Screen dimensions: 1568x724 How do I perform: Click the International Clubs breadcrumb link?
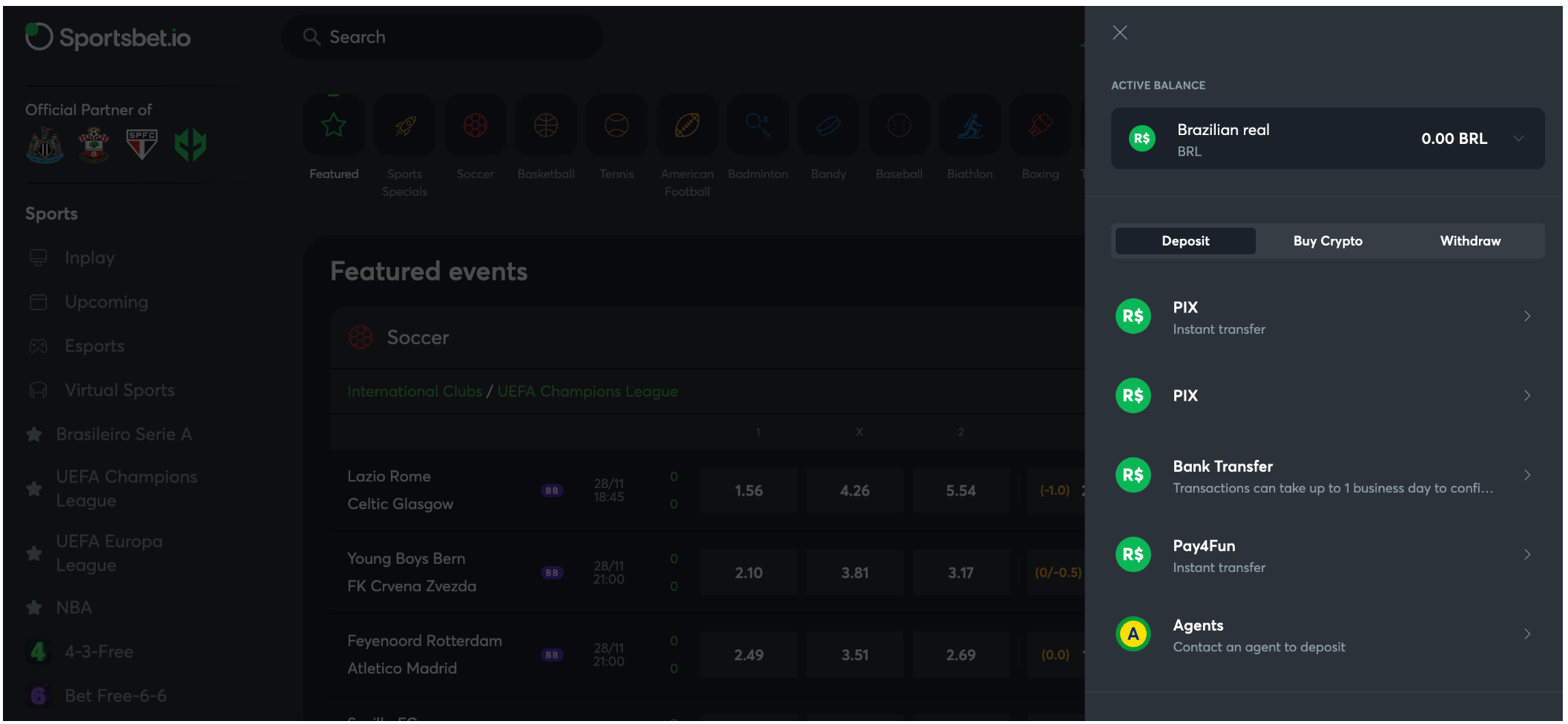point(415,392)
